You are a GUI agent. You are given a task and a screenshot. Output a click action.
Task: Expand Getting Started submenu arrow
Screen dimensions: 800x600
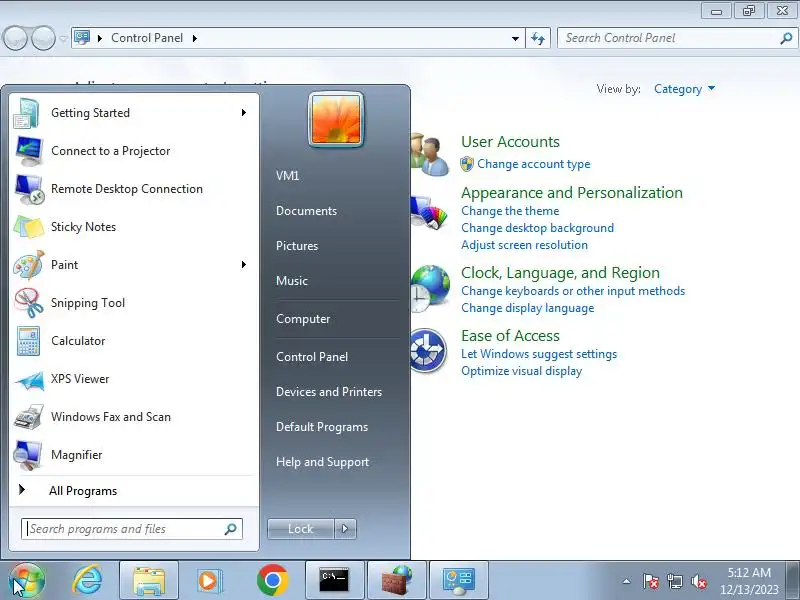[x=244, y=113]
